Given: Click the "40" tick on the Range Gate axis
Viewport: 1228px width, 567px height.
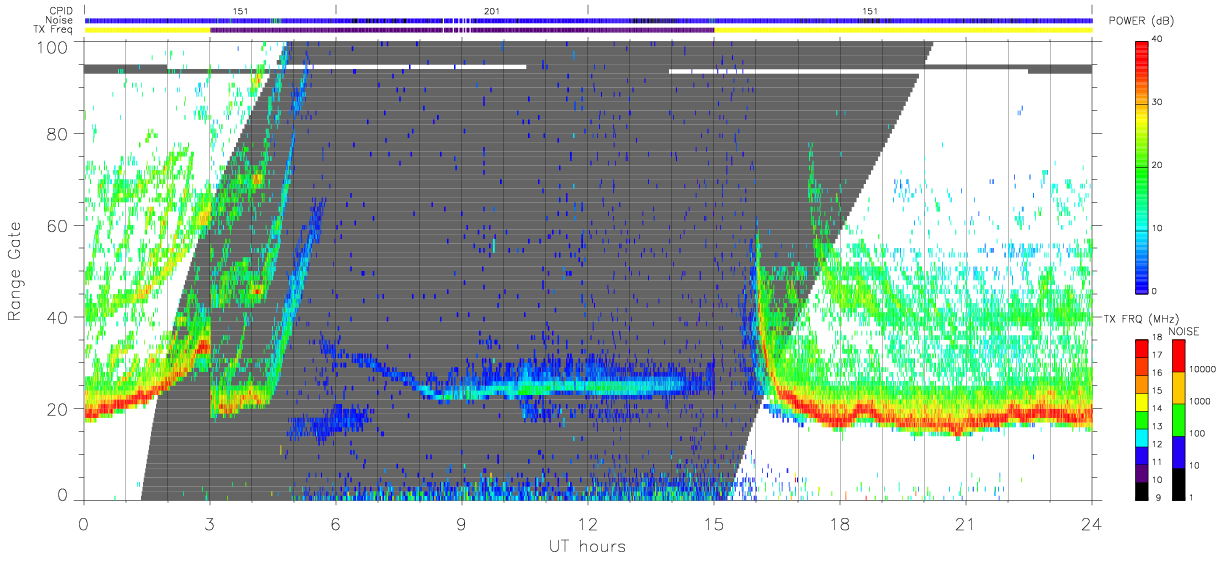Looking at the screenshot, I should (57, 317).
